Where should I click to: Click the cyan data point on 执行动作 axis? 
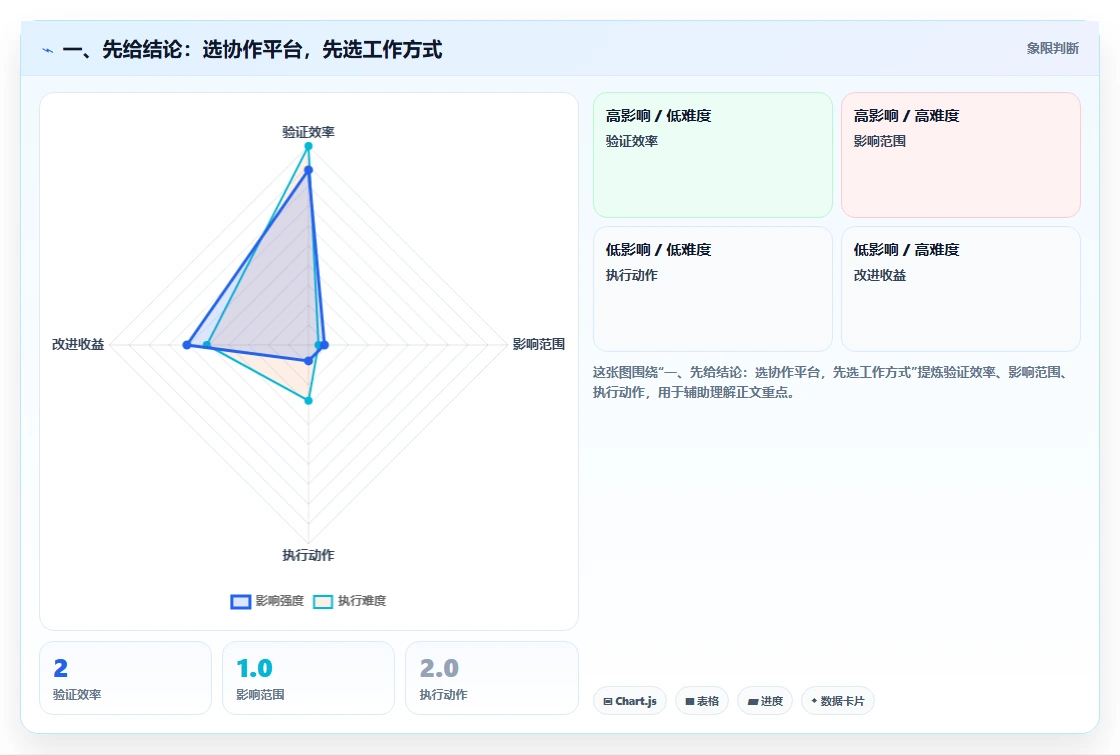pos(309,401)
